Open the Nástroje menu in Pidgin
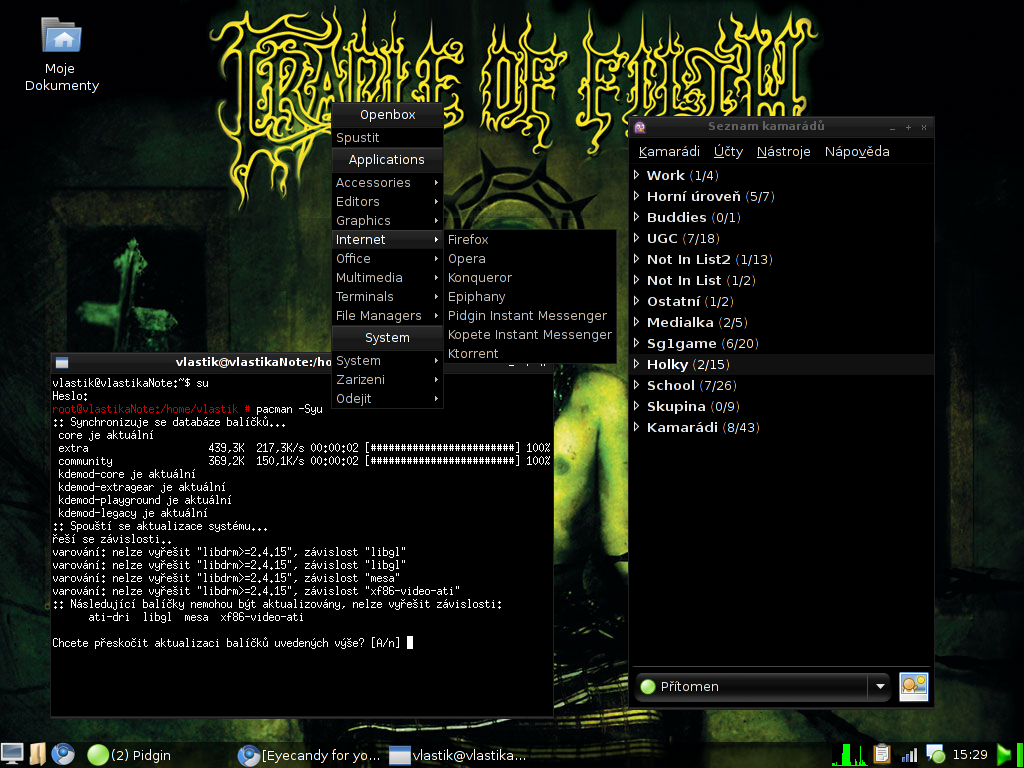 pos(783,152)
